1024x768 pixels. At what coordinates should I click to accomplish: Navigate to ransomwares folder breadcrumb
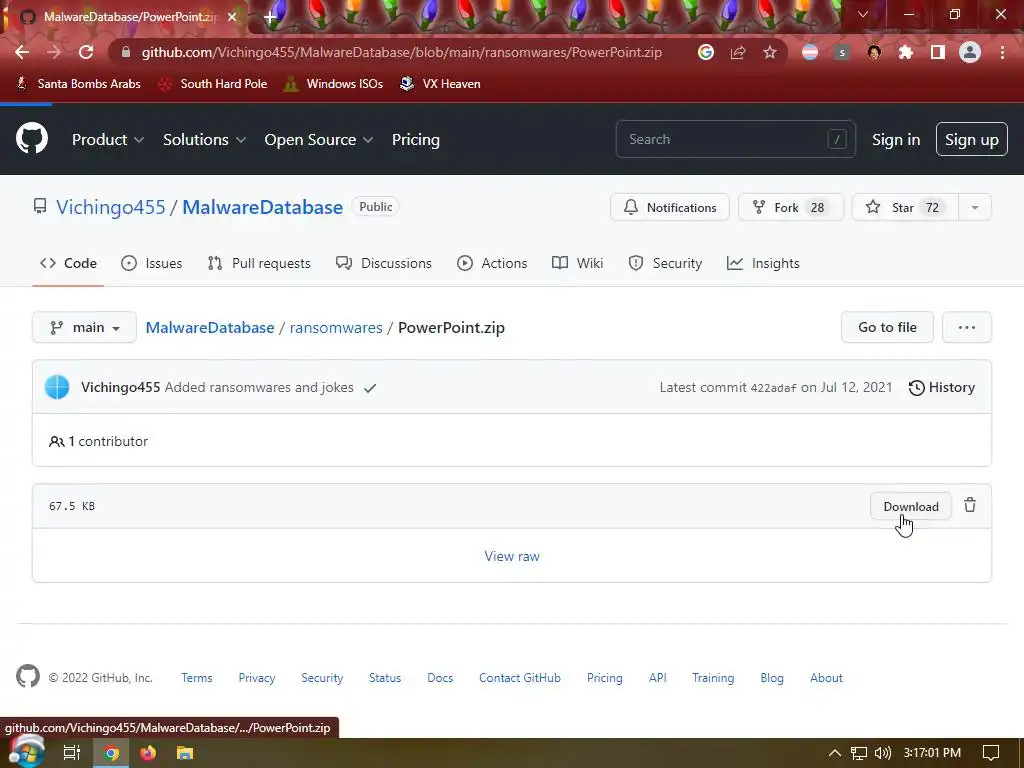pyautogui.click(x=336, y=328)
